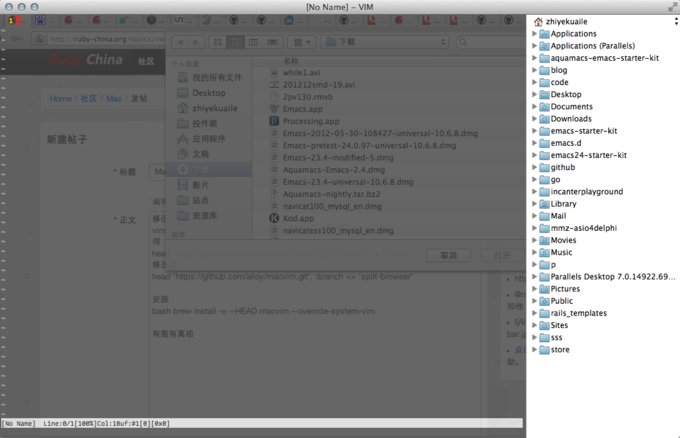Click the Home breadcrumb link
Screen dimensions: 680x438
pos(60,98)
